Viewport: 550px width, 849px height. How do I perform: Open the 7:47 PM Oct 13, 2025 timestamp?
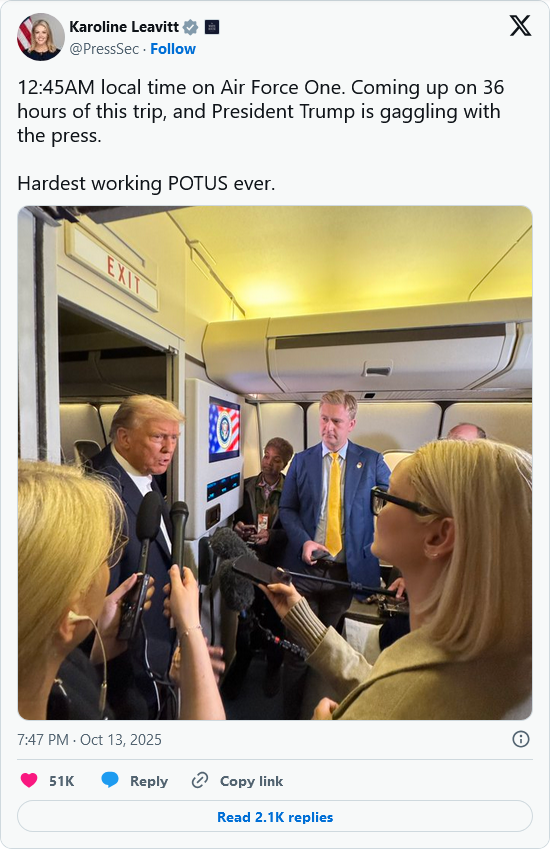click(89, 740)
